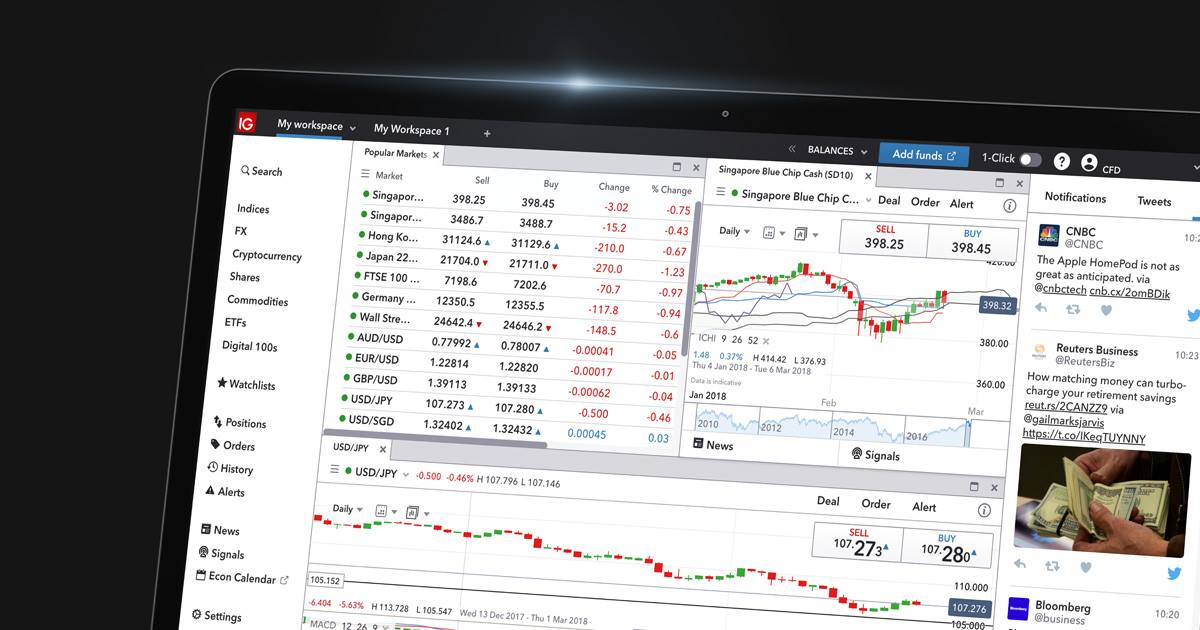Add a new workspace with the plus icon
Screen dimensions: 1200x630
[487, 133]
